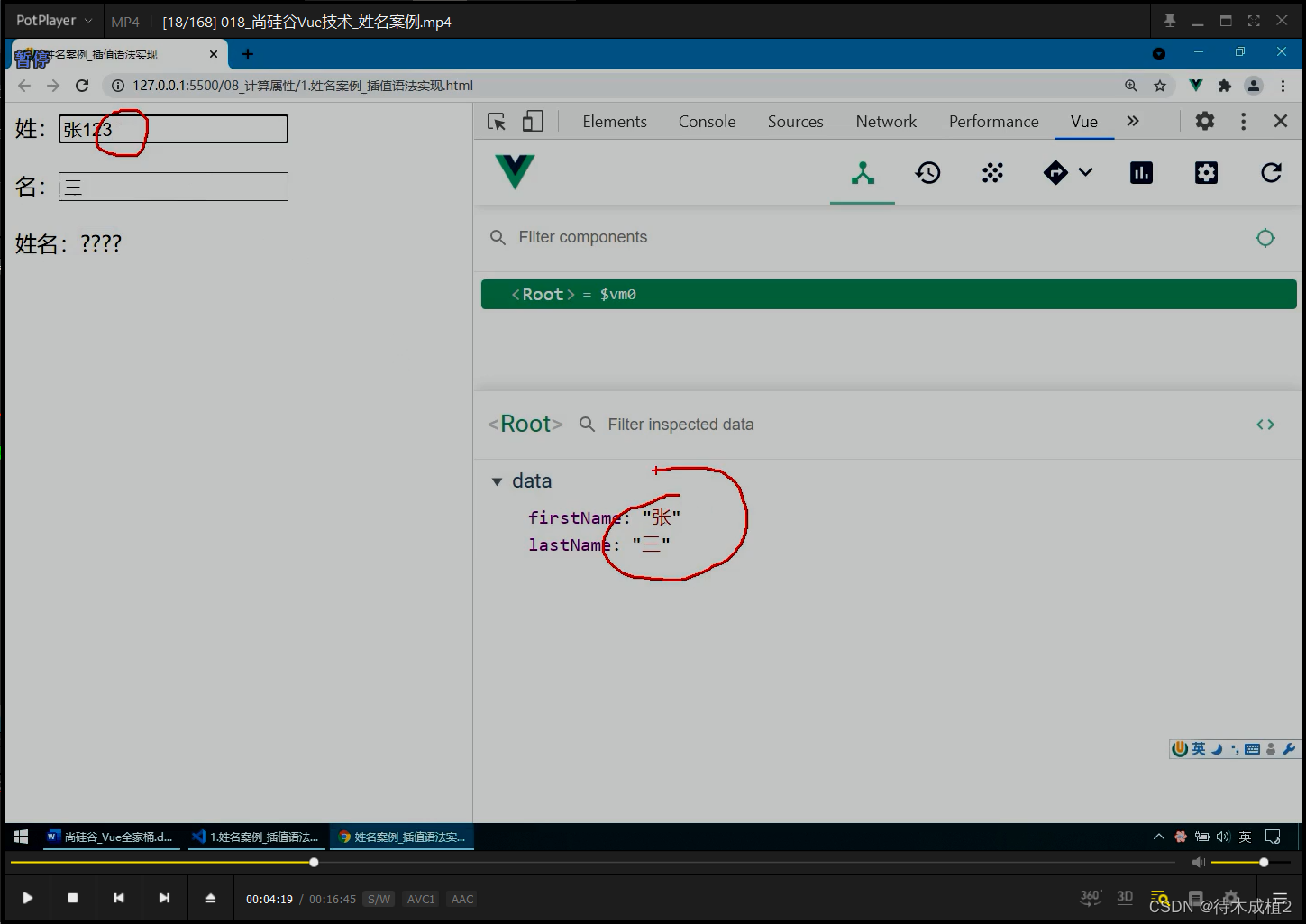Switch to the Sources tab

pos(796,122)
